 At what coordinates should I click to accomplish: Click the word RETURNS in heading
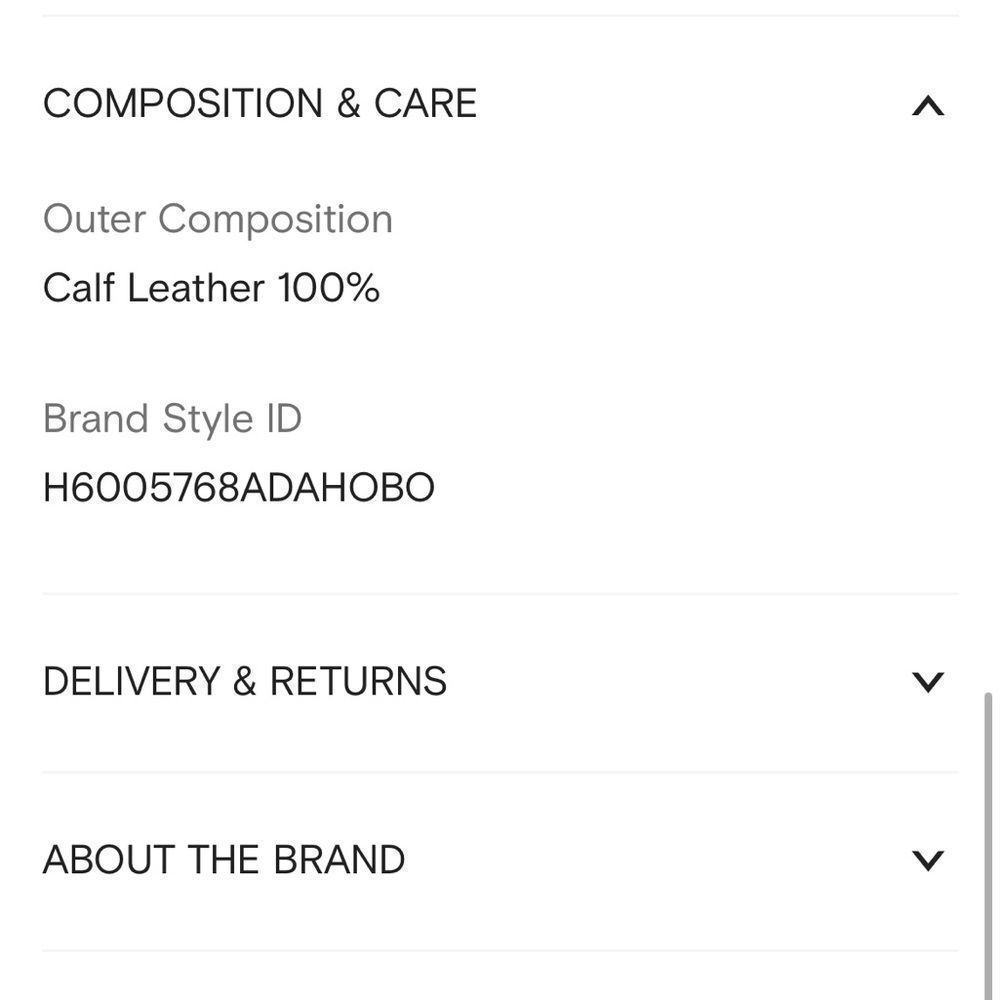[358, 680]
